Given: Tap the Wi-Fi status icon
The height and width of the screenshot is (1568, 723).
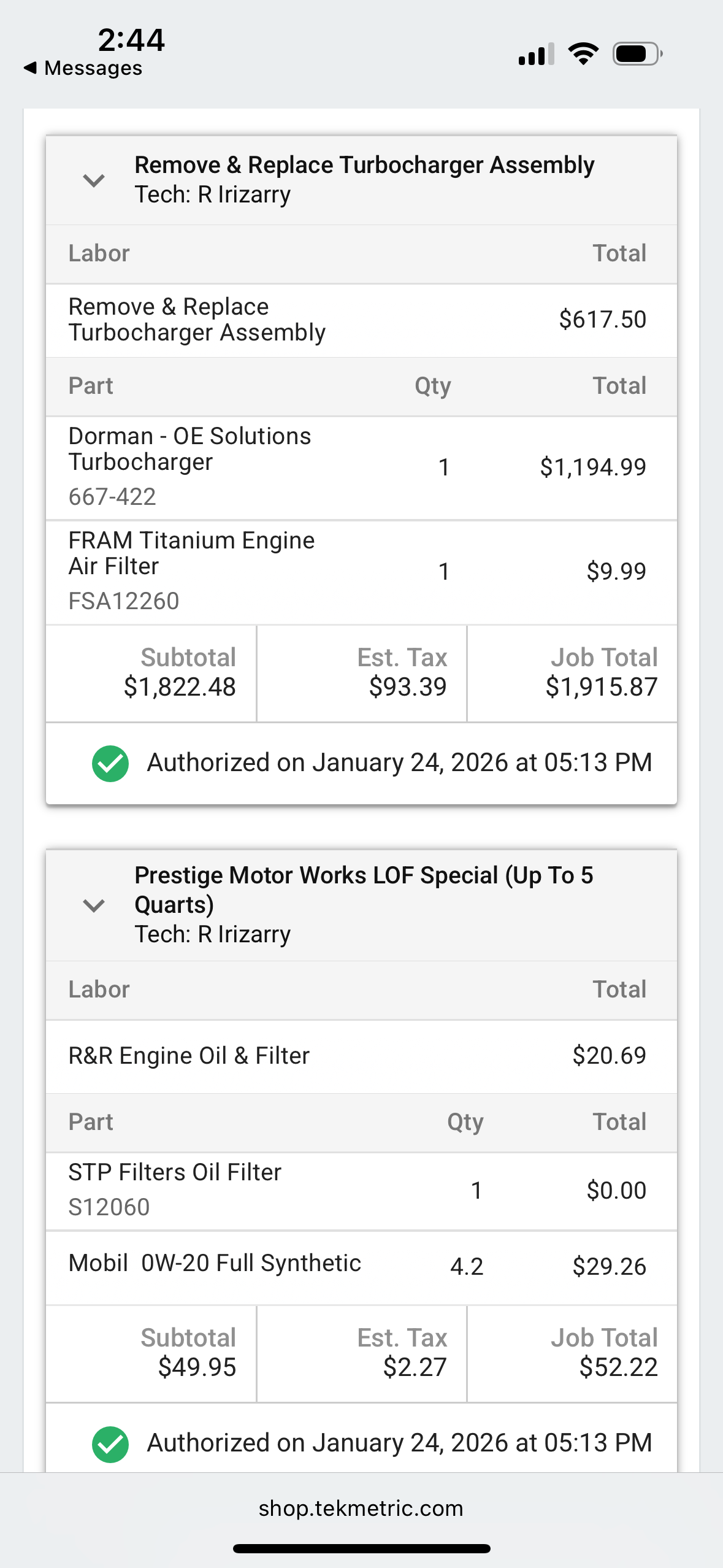Looking at the screenshot, I should click(583, 54).
